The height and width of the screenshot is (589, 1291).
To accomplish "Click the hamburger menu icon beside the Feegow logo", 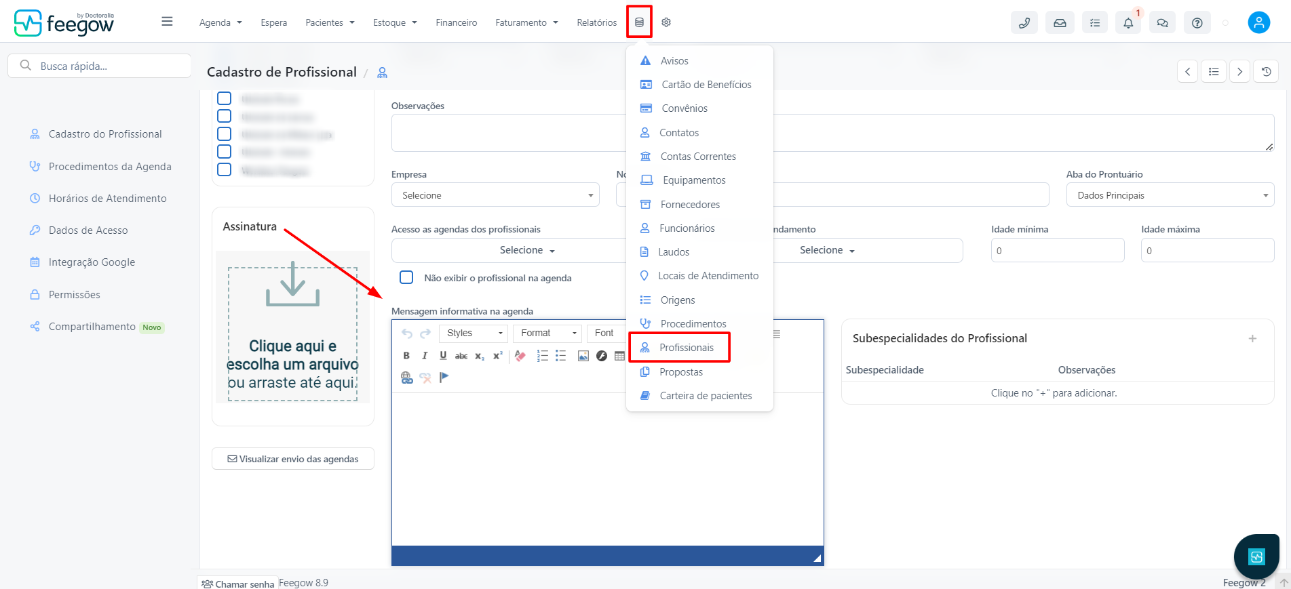I will click(167, 21).
